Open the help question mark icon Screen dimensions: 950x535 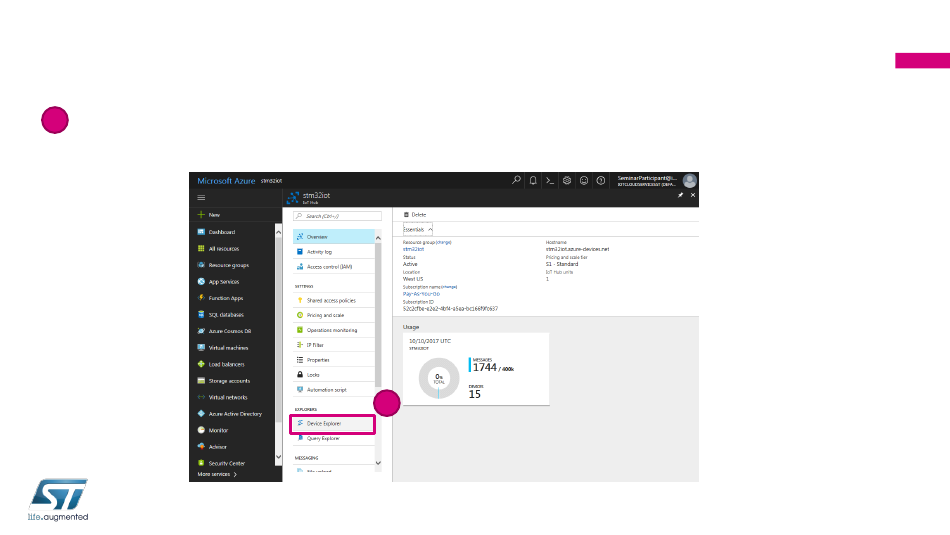pos(600,181)
